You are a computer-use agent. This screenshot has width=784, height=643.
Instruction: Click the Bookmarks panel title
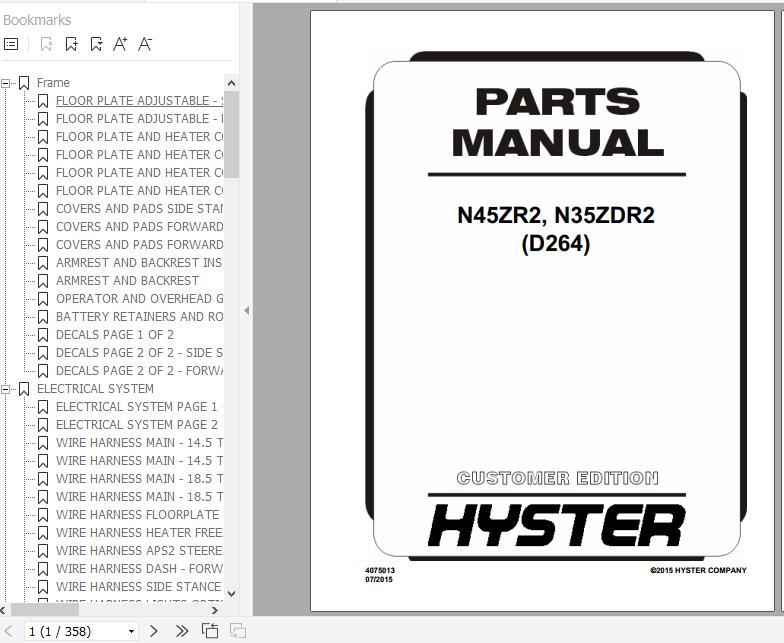click(x=37, y=20)
